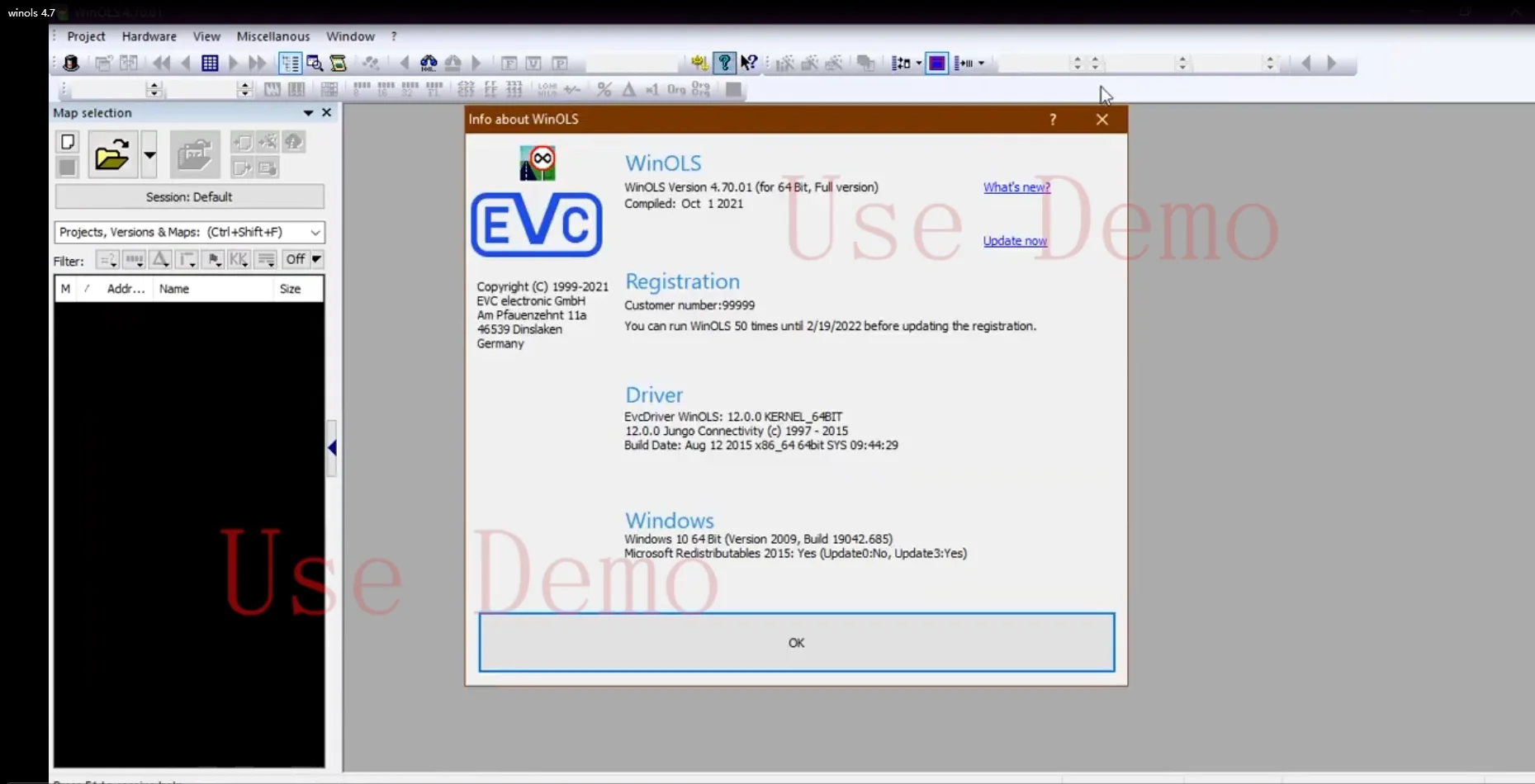This screenshot has height=784, width=1535.
Task: Sort the list by Size column
Action: [x=297, y=289]
